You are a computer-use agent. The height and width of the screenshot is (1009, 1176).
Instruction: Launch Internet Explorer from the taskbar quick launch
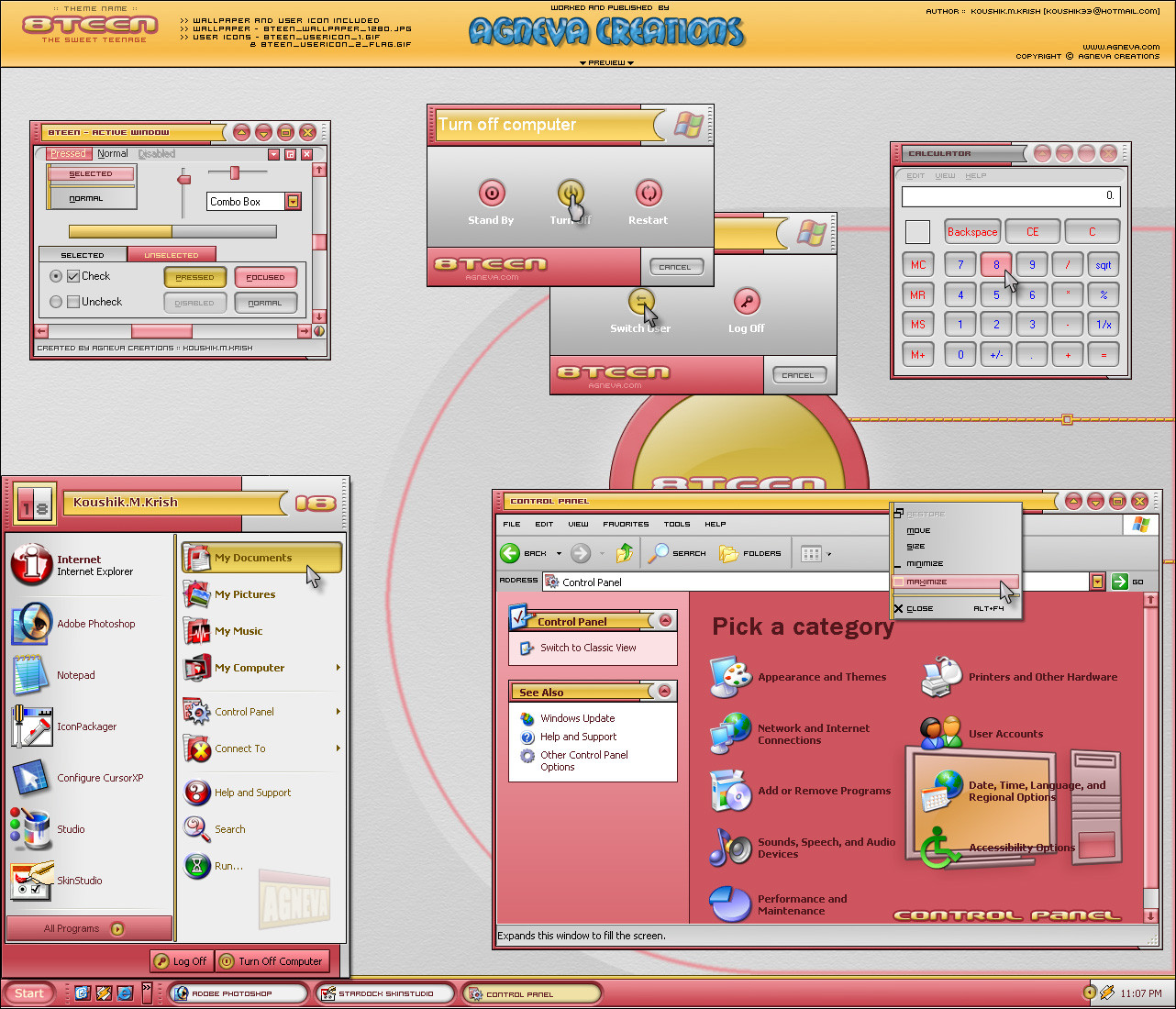[125, 992]
